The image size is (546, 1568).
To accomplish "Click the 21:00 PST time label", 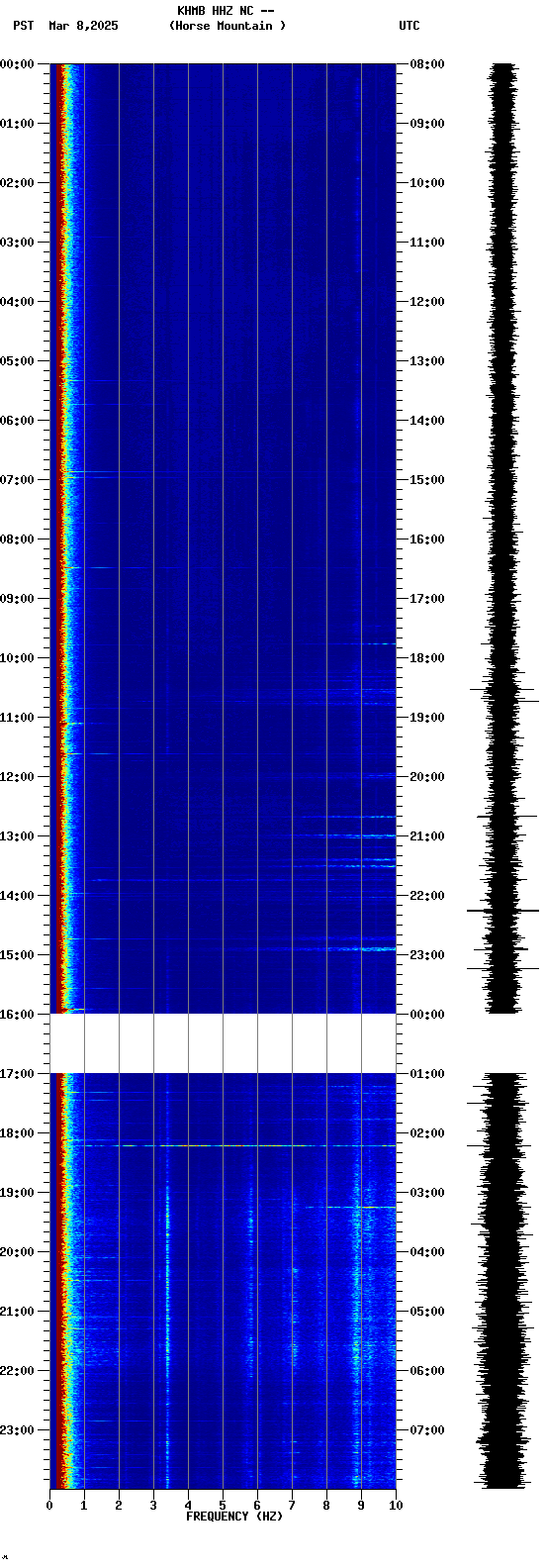I will click(17, 1312).
